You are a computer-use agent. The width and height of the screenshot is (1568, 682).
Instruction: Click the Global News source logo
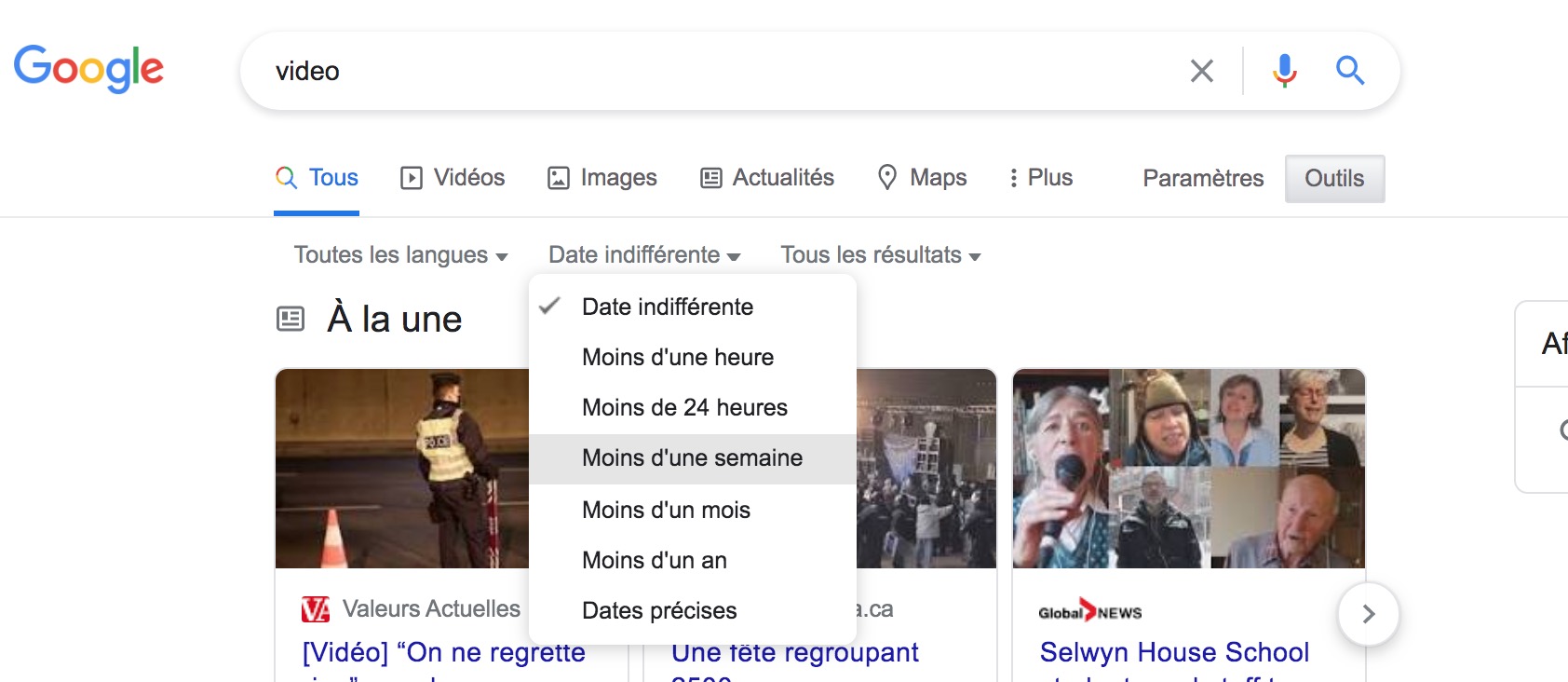(1090, 611)
